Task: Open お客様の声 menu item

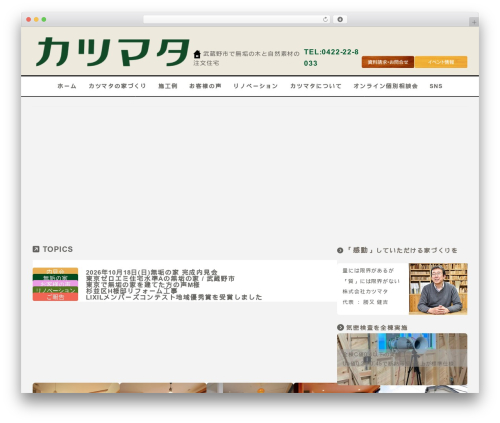Action: pos(205,86)
